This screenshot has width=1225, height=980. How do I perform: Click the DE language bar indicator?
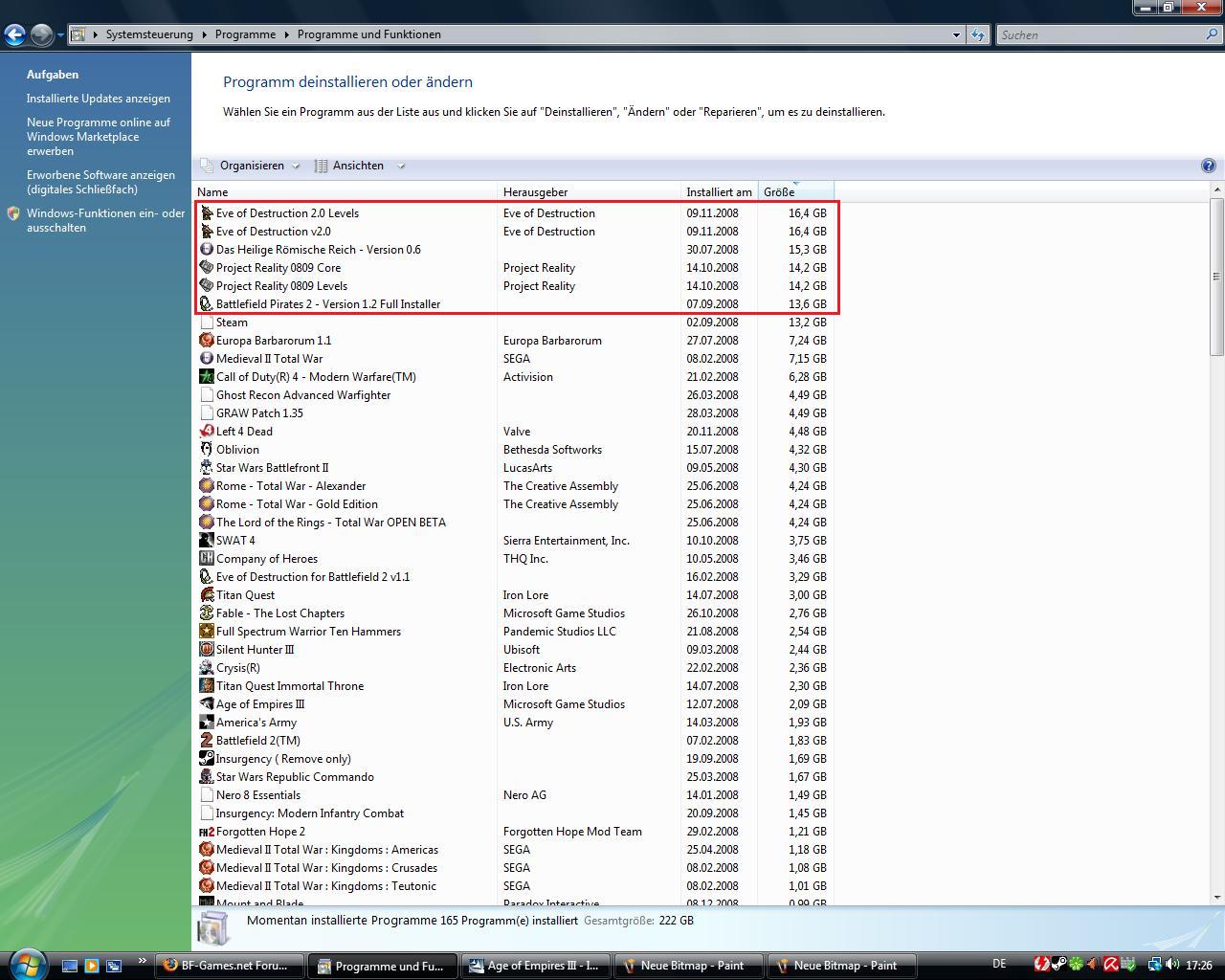point(999,964)
